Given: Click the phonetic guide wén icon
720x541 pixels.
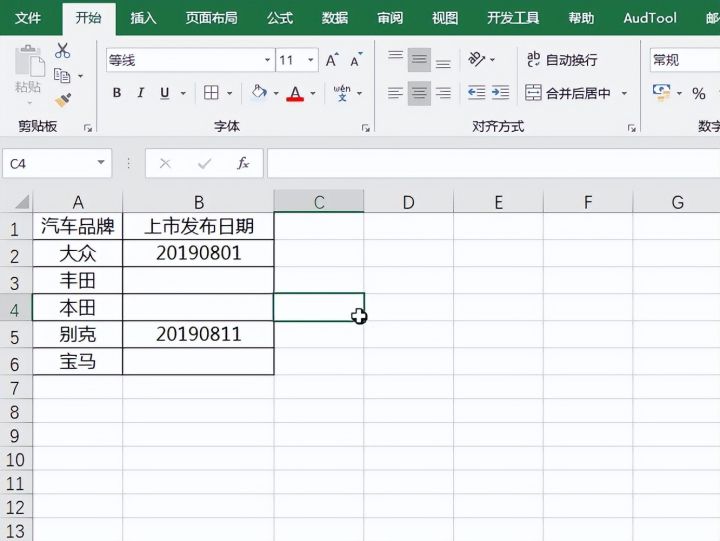Looking at the screenshot, I should [x=342, y=93].
